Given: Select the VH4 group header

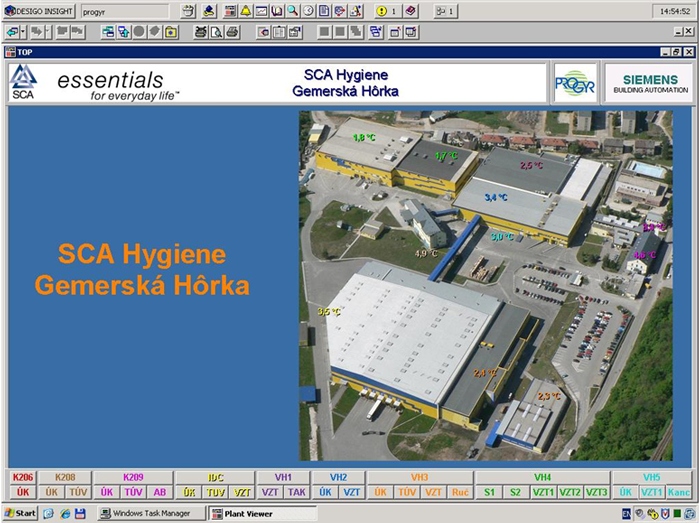Looking at the screenshot, I should point(542,477).
